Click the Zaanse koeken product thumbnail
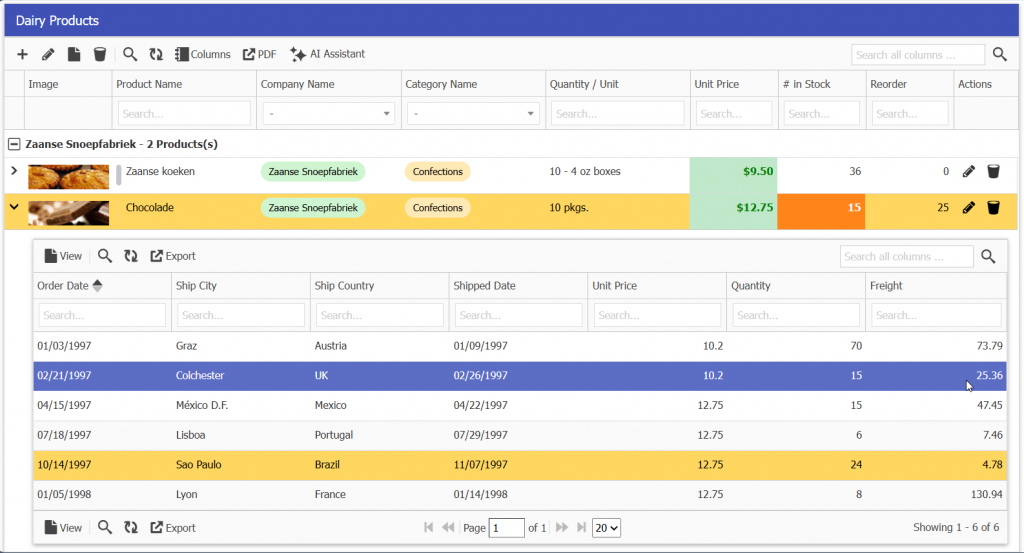This screenshot has height=553, width=1024. click(x=69, y=176)
